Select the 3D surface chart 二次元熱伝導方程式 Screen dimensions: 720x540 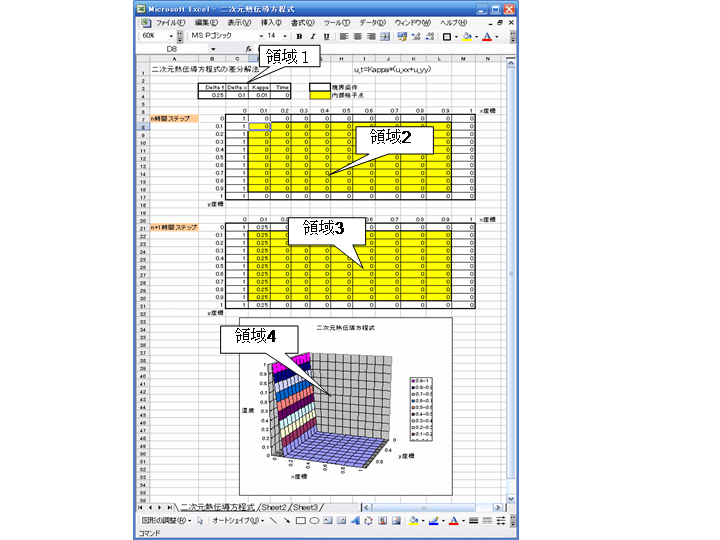346,406
